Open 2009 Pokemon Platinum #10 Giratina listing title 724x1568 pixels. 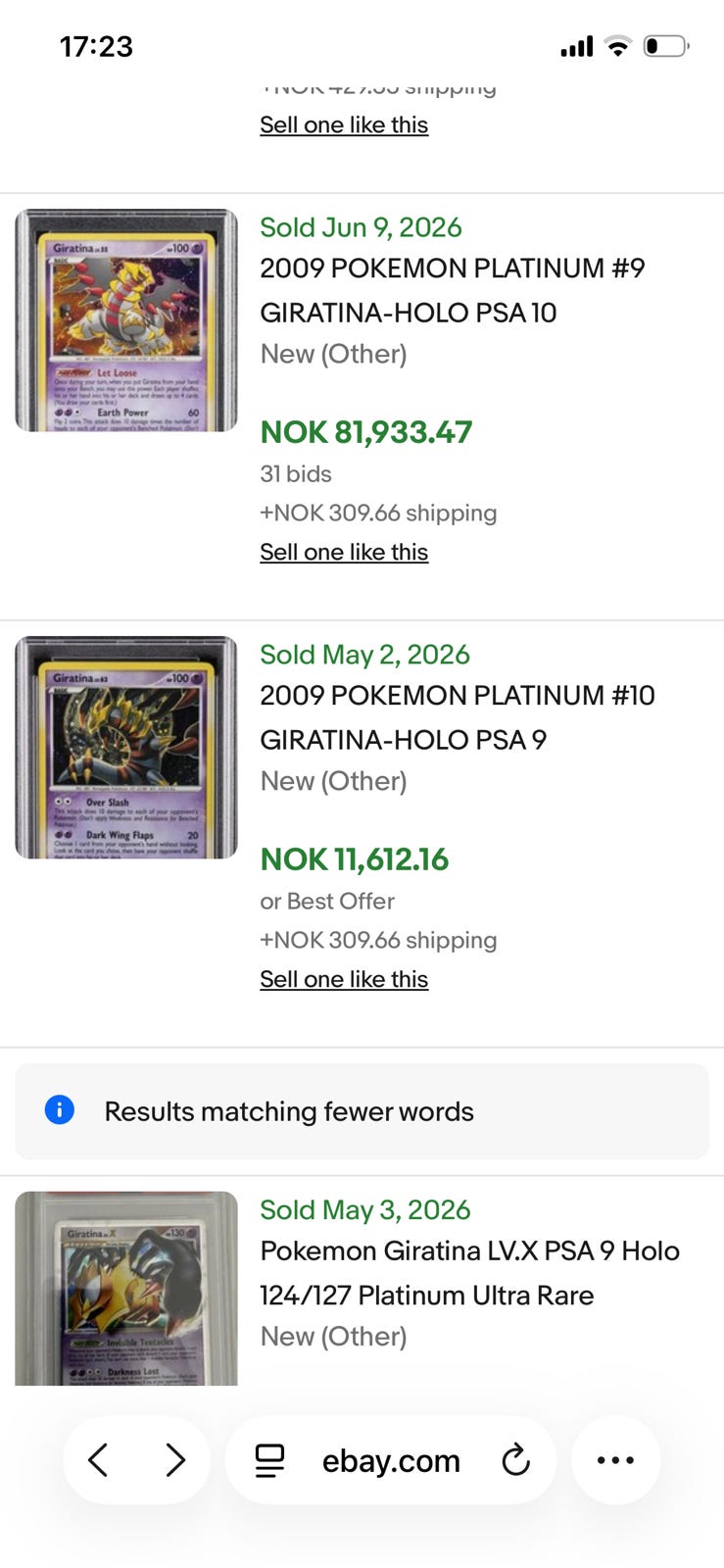(458, 717)
